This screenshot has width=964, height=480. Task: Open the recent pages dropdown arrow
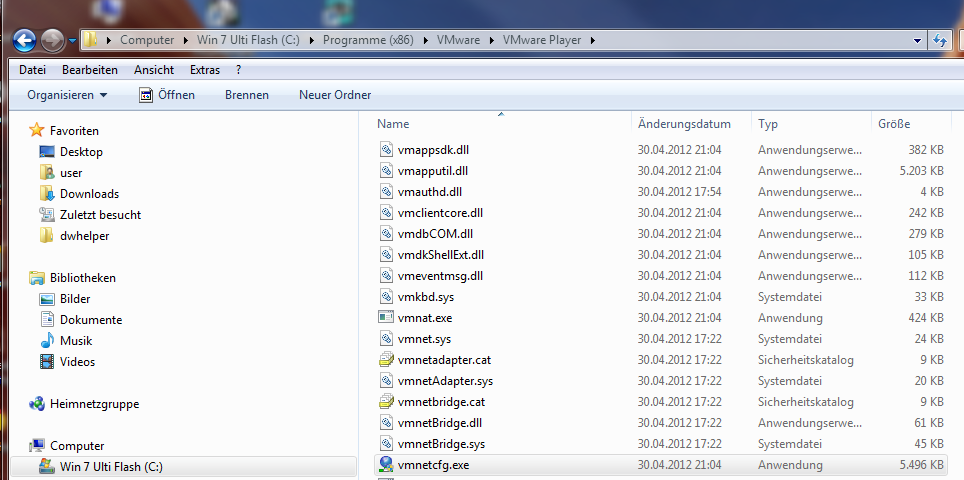pos(72,41)
